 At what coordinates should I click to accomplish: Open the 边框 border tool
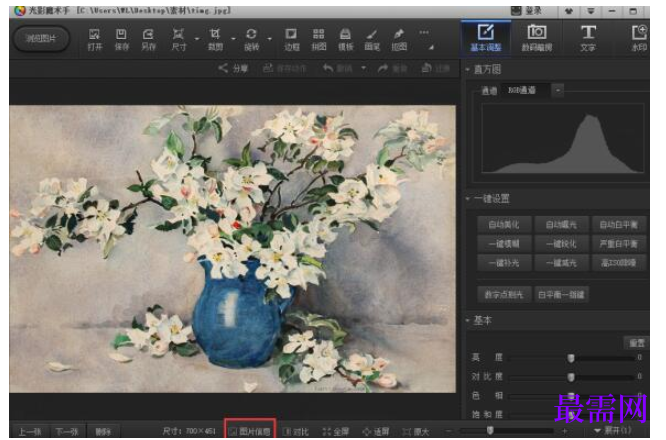(291, 40)
